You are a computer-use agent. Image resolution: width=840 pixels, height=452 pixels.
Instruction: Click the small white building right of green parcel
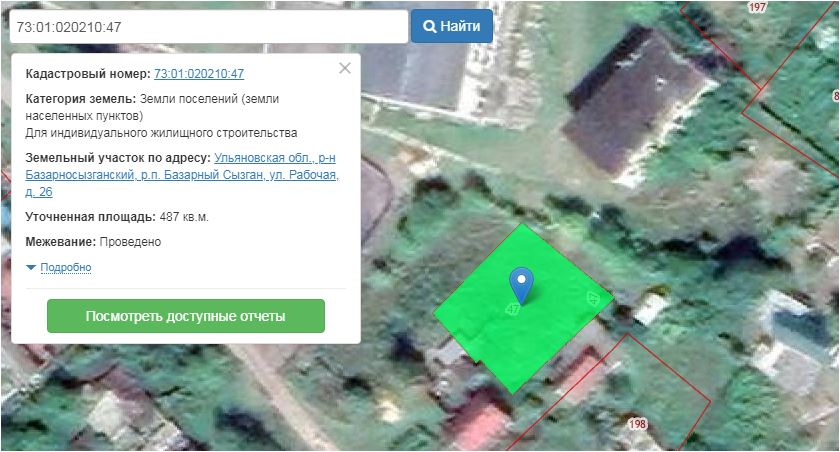coord(649,307)
